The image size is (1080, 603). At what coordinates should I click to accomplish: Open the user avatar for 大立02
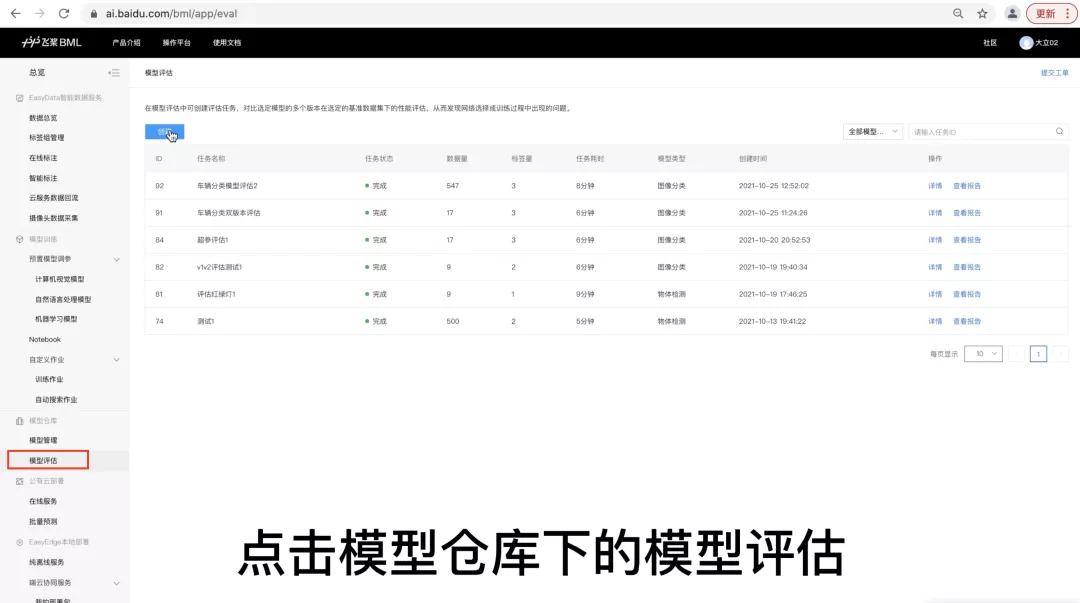[x=1026, y=43]
